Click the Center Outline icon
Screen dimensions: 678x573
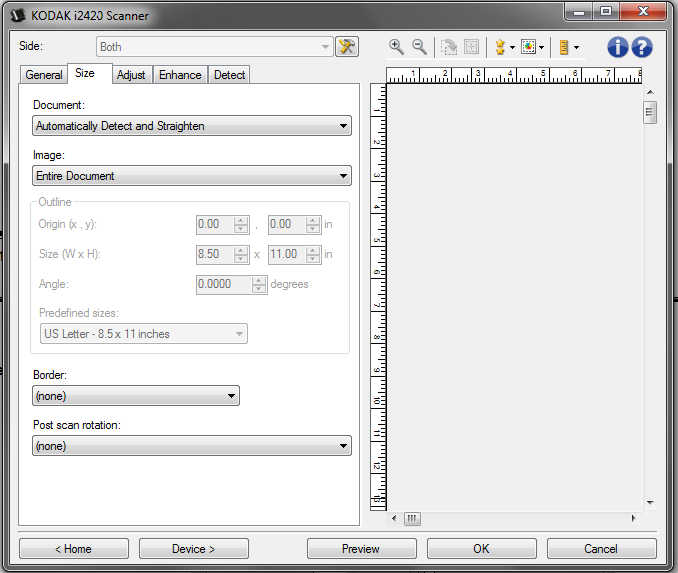(x=471, y=47)
